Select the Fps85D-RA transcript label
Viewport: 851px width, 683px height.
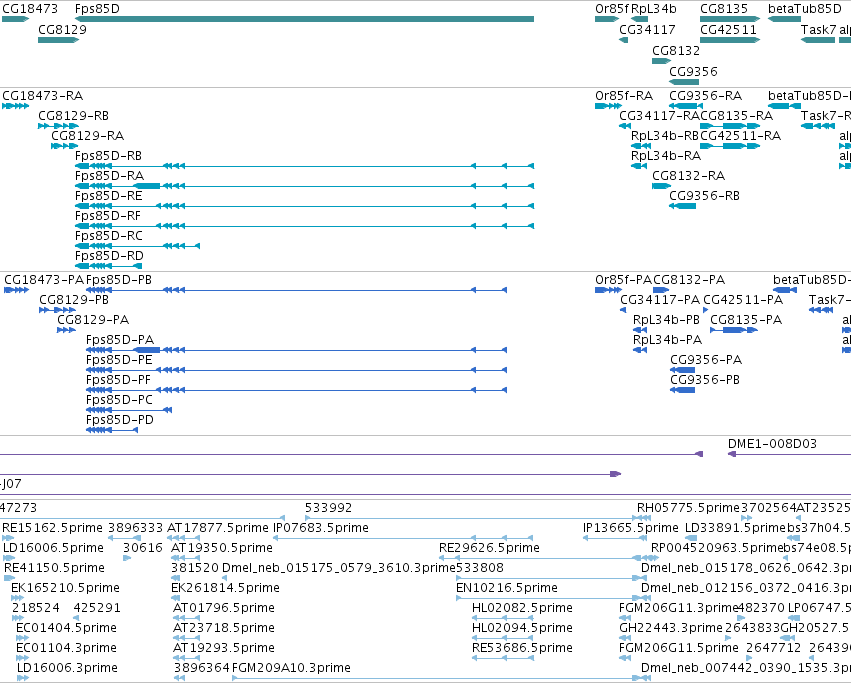click(110, 176)
